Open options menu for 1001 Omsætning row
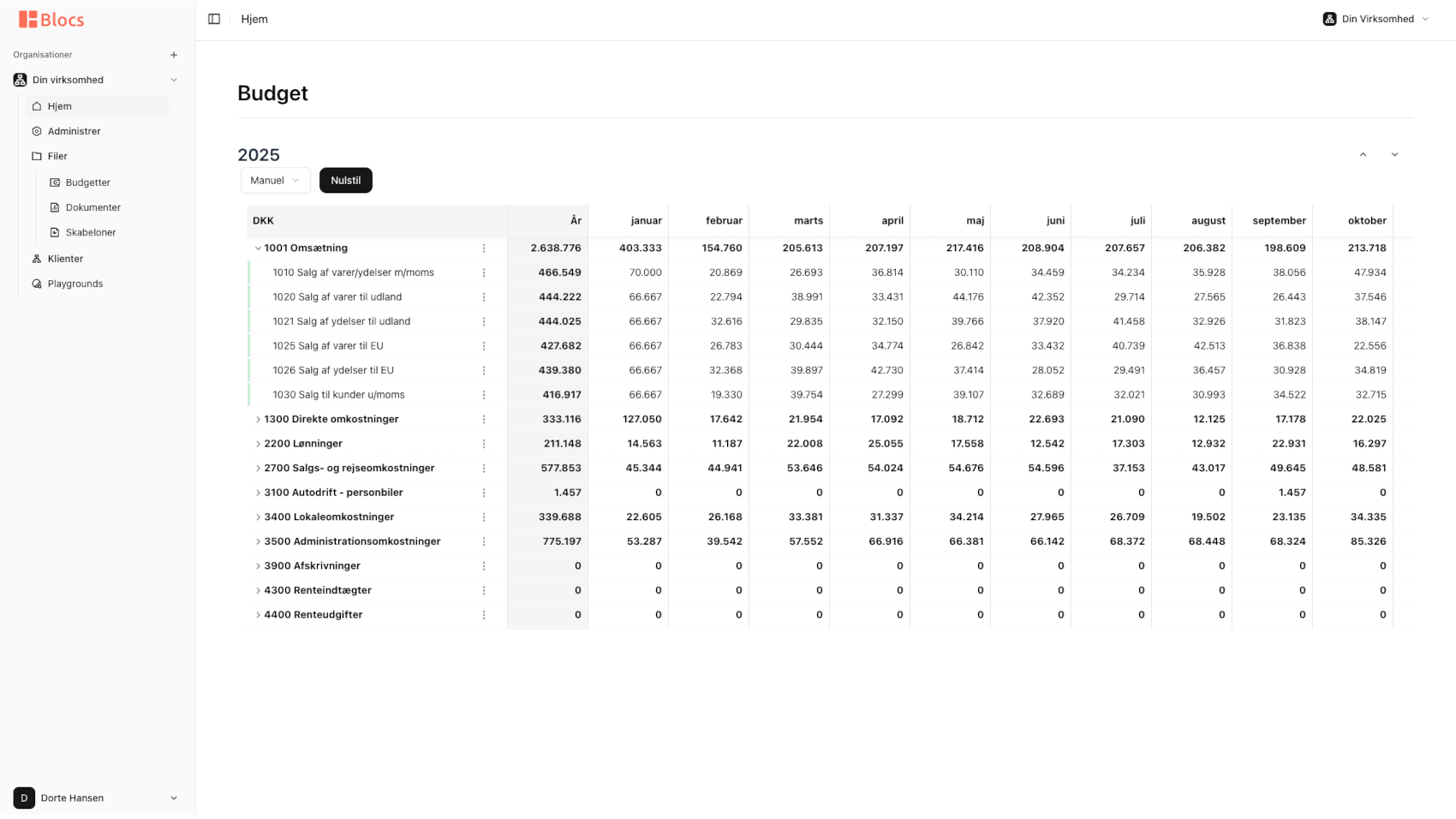 (x=484, y=248)
